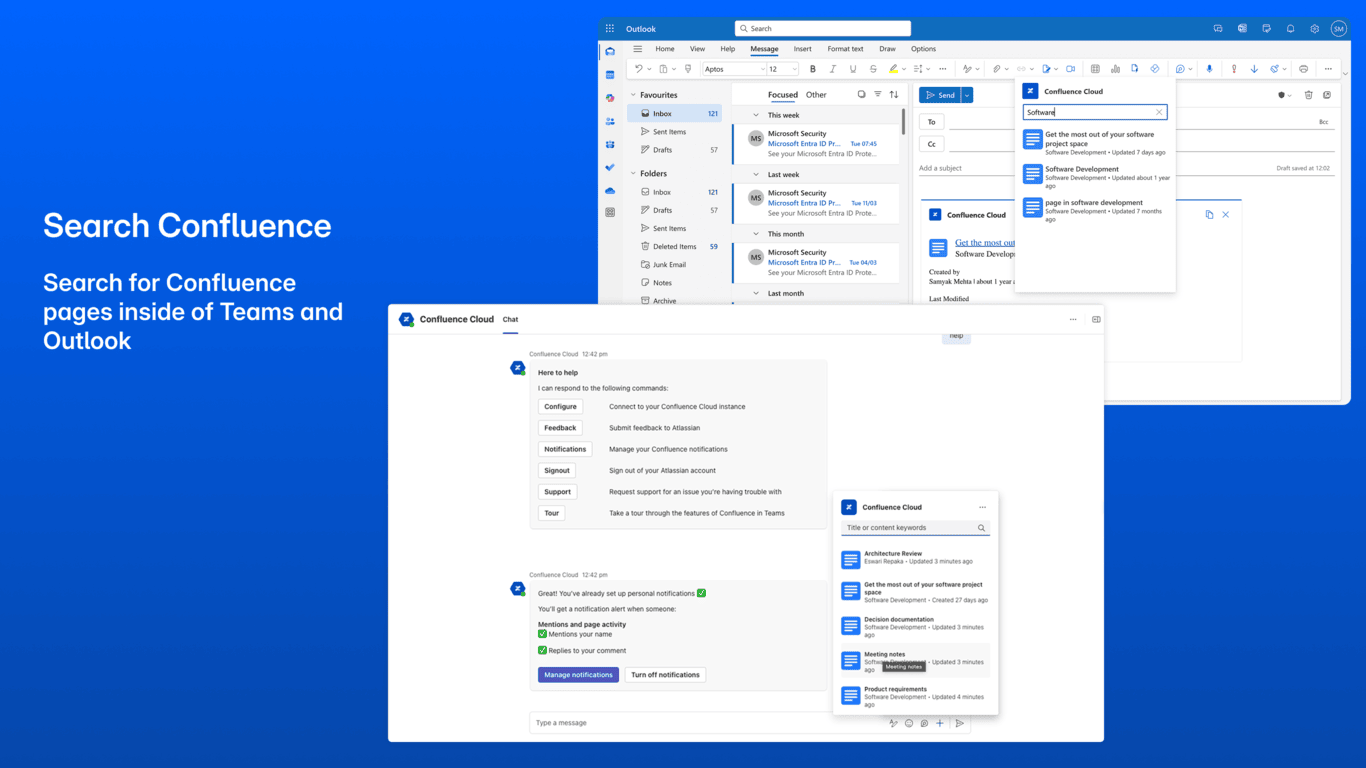
Task: Click the Print icon in Outlook ribbon
Action: 1303,69
